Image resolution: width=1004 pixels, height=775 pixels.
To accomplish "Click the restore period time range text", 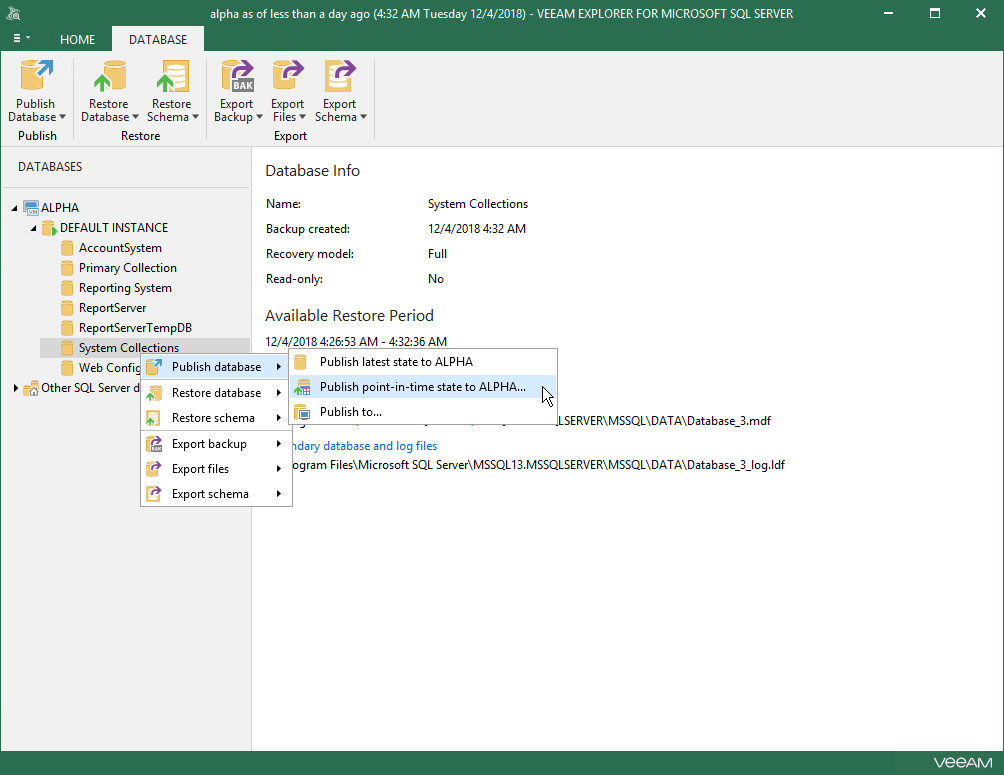I will [x=356, y=342].
